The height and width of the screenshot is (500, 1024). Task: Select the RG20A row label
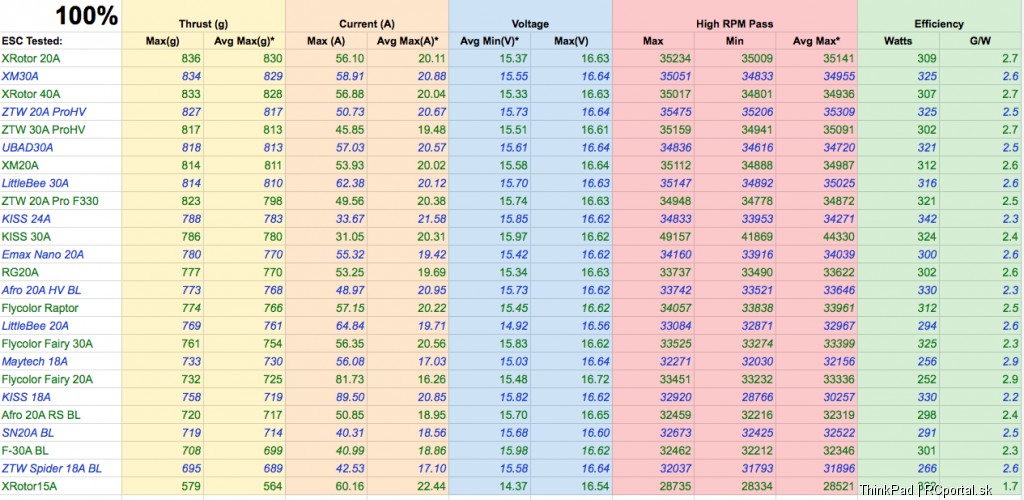coord(19,272)
